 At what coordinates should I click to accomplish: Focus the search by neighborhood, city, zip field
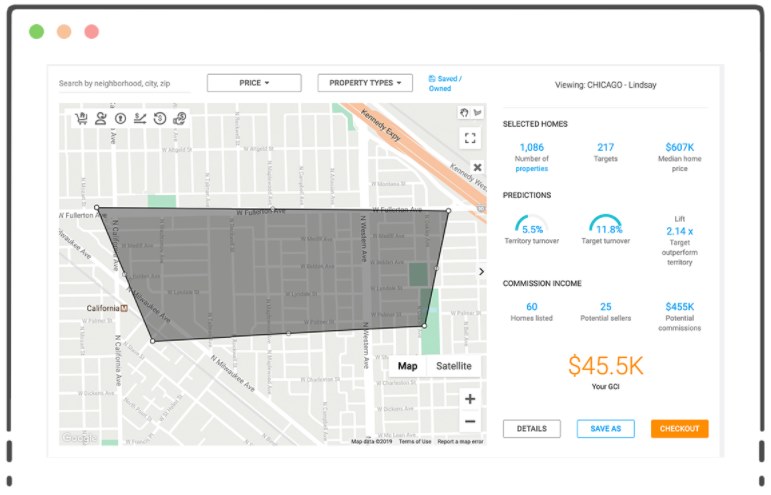click(x=124, y=84)
